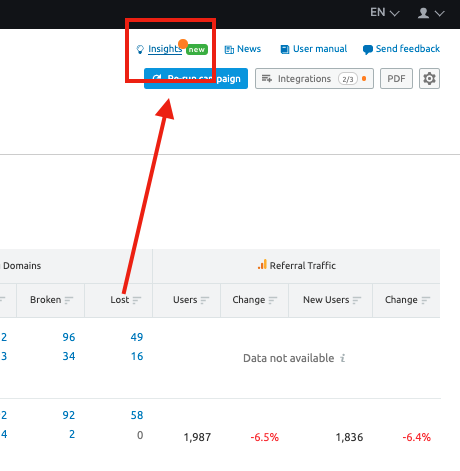Click Lost domains value 58
Screen dimensions: 460x471
[x=137, y=415]
